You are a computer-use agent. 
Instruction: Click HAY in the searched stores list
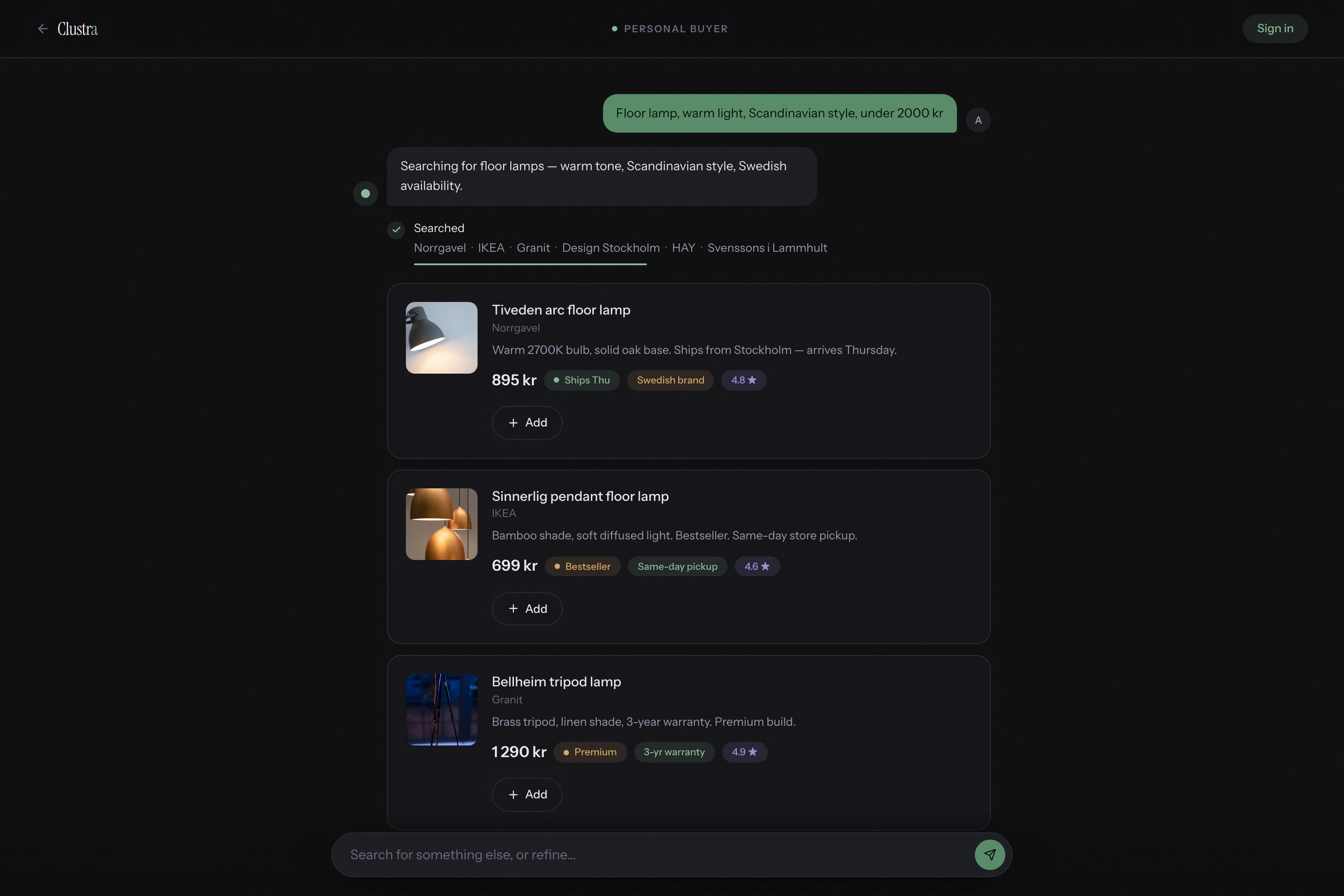(683, 247)
